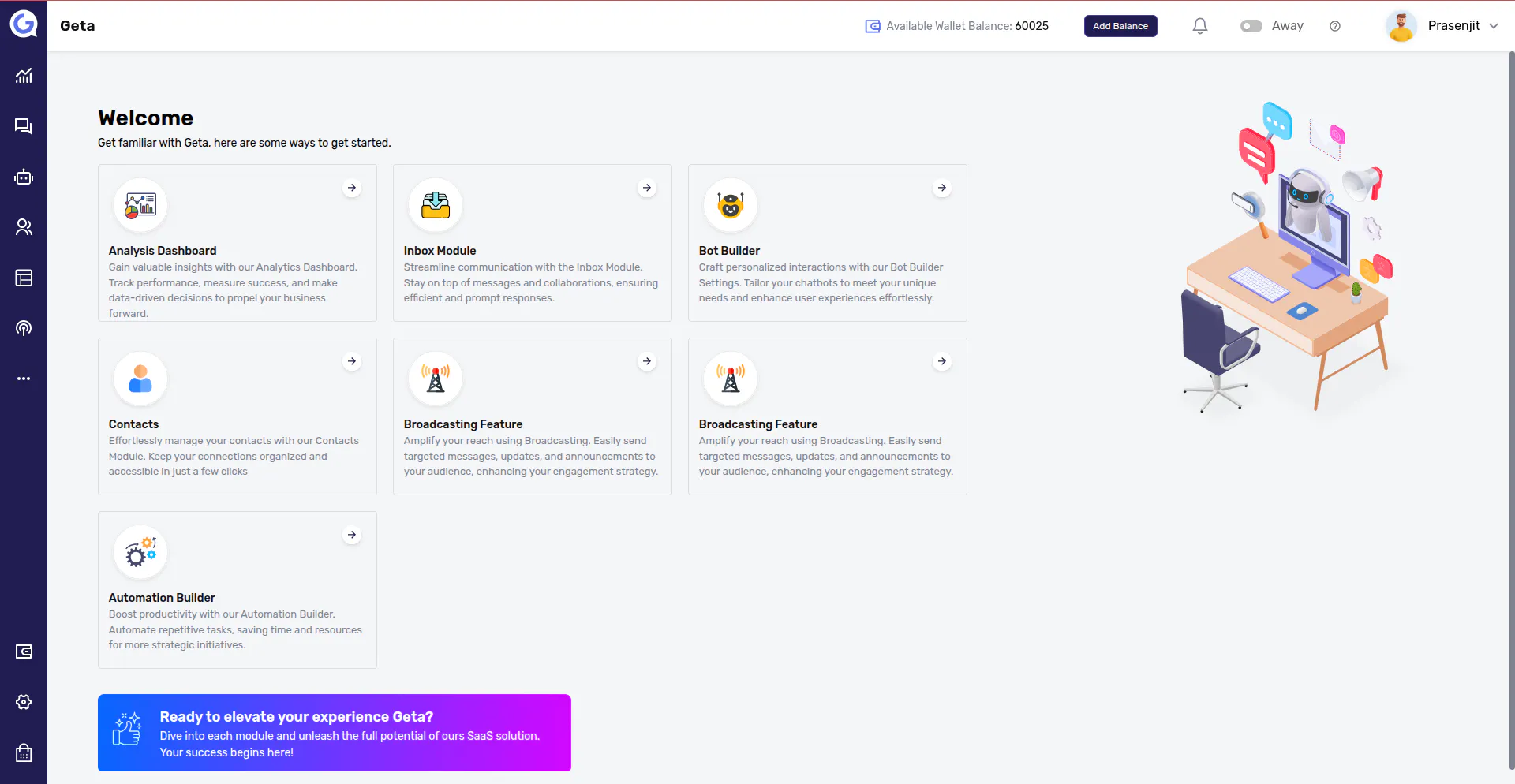Click the Contacts person icon

coord(140,379)
